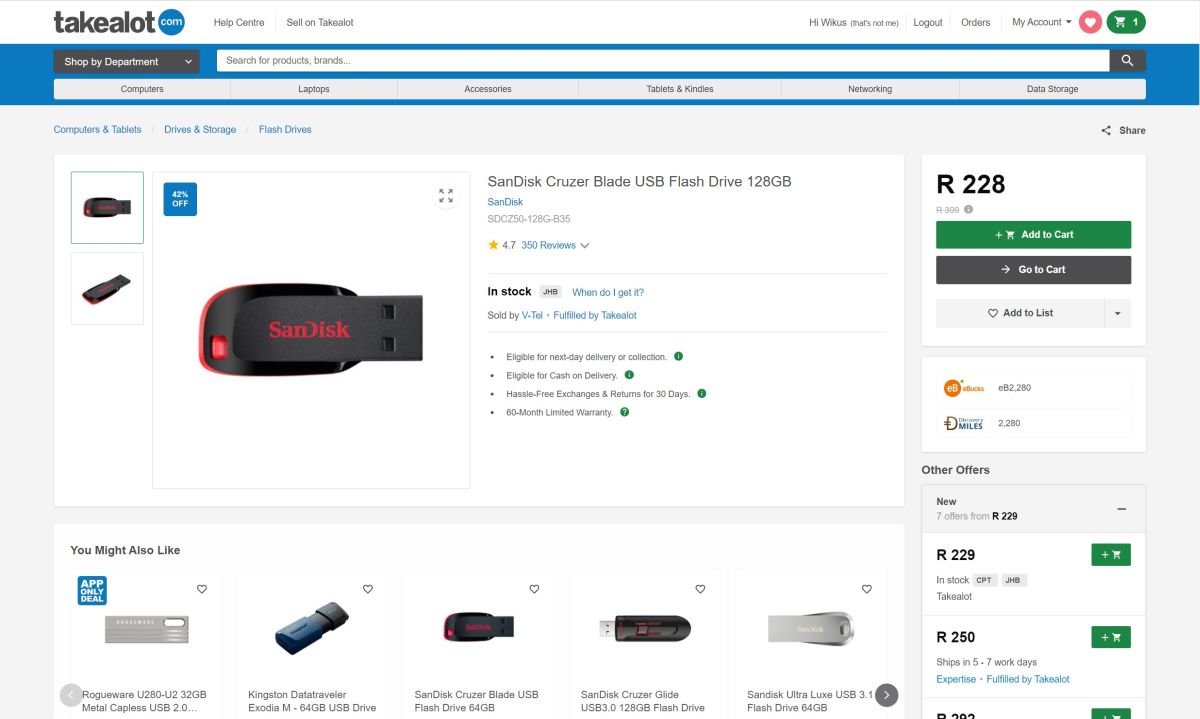Open the 350 Reviews link
The height and width of the screenshot is (719, 1200).
click(x=548, y=245)
